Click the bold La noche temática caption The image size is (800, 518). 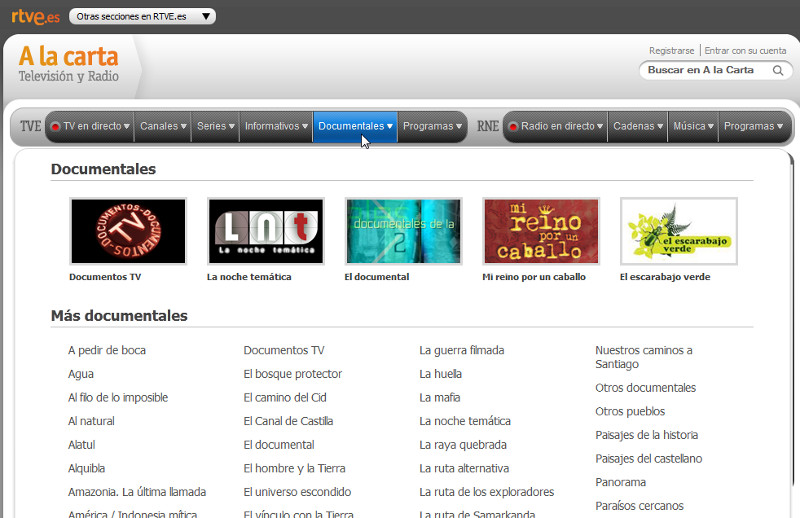click(x=249, y=277)
